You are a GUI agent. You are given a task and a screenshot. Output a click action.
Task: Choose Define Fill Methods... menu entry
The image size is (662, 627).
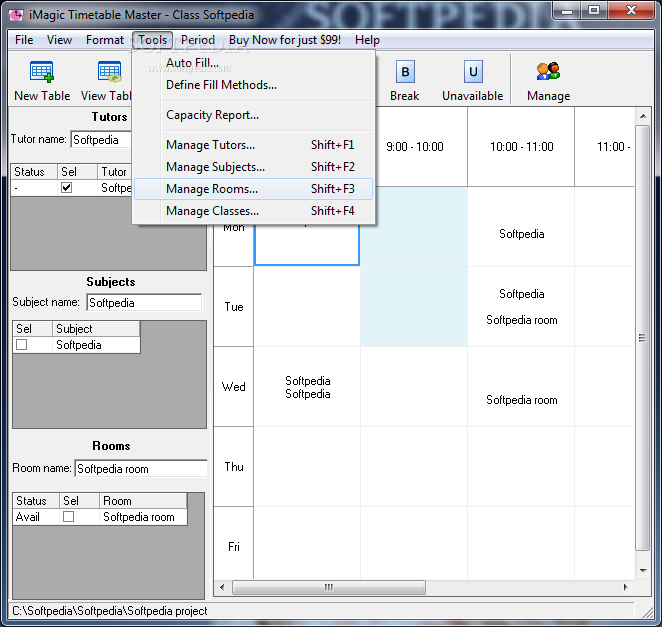click(x=253, y=85)
